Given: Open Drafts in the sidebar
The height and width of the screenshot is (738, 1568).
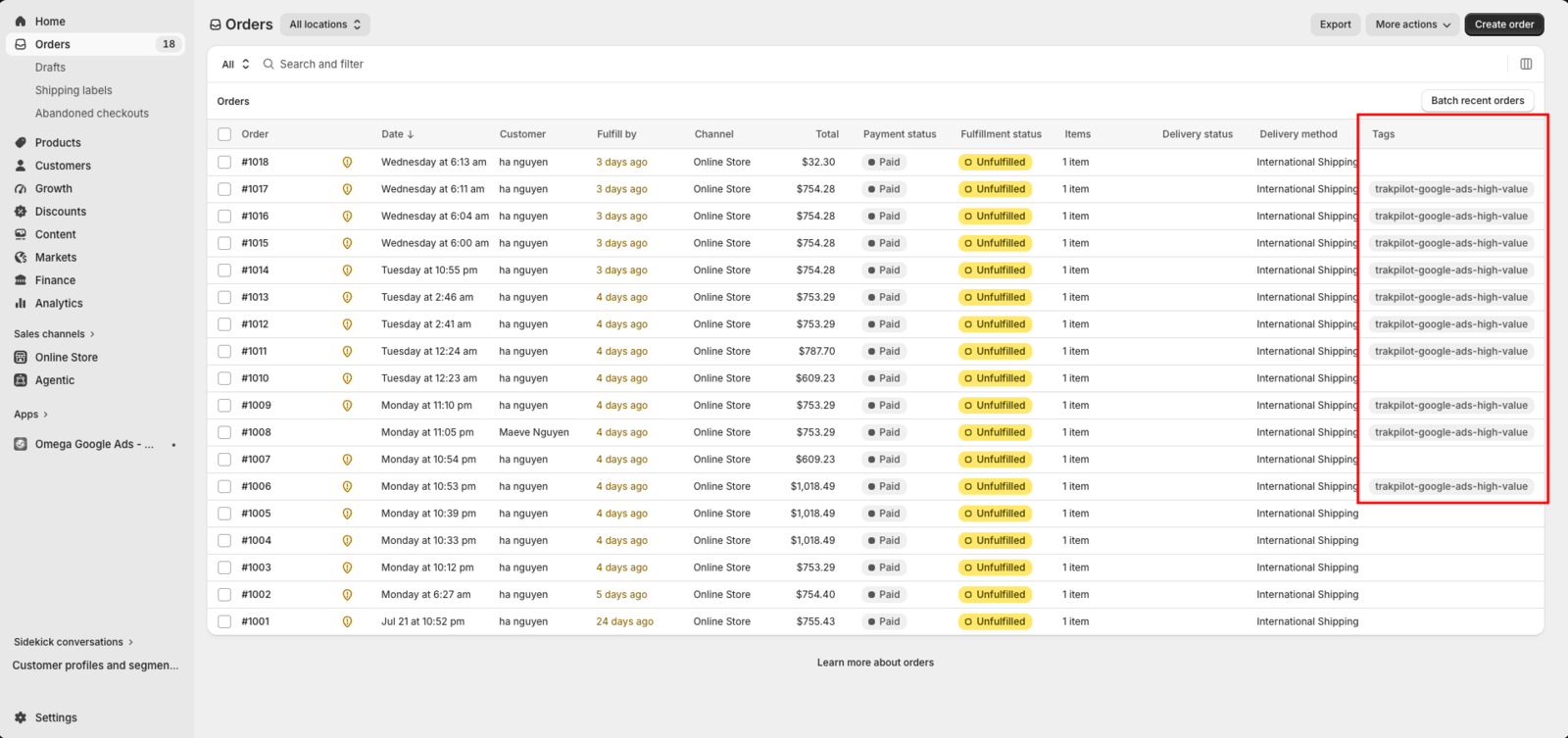Looking at the screenshot, I should click(50, 68).
